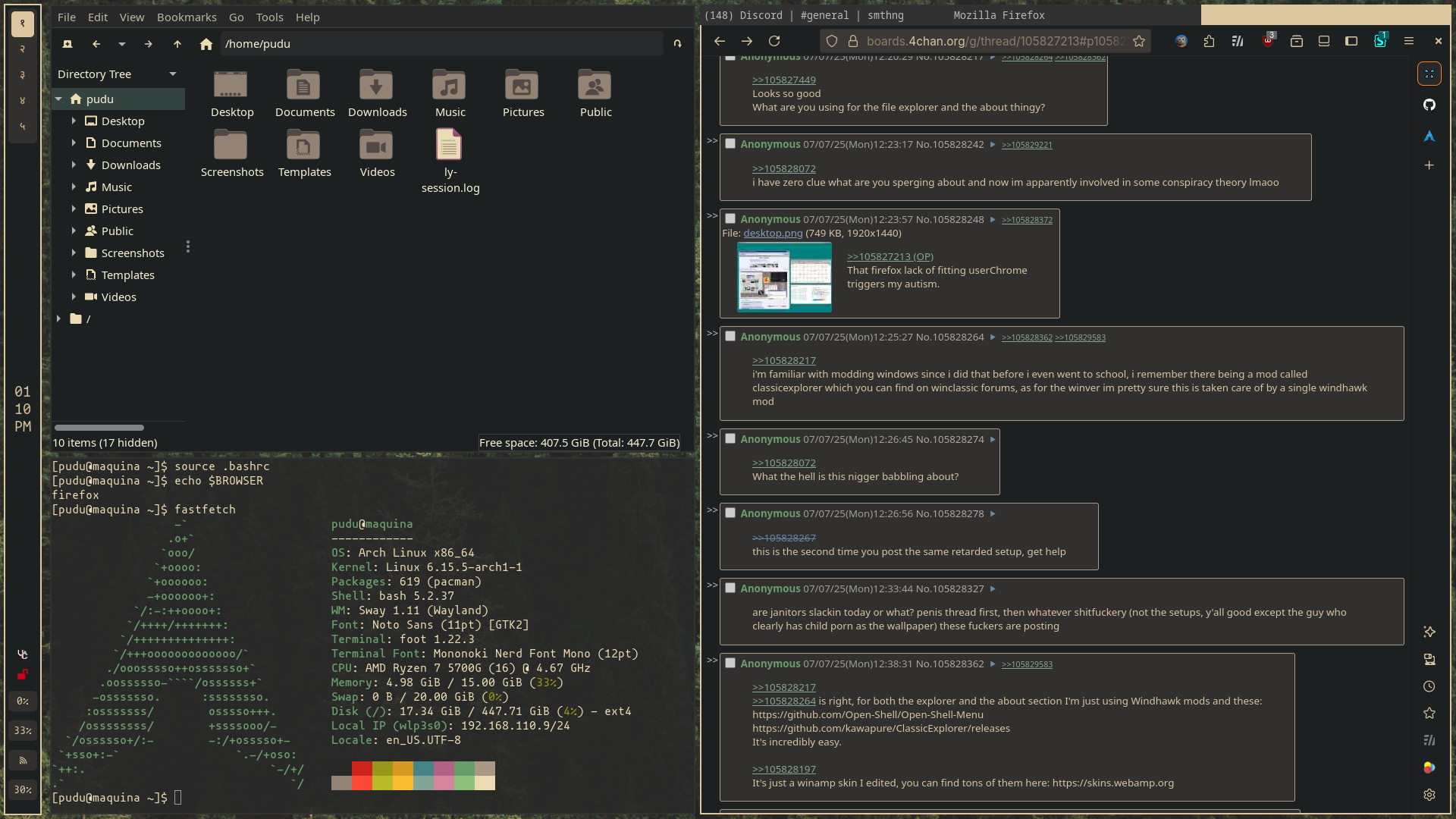Go forward in the file manager
Image resolution: width=1456 pixels, height=819 pixels.
[149, 44]
